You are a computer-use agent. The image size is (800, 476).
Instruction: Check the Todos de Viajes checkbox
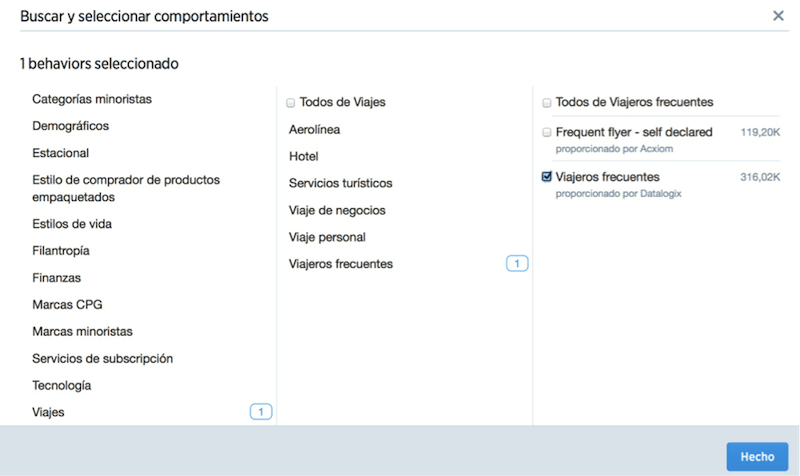coord(291,103)
